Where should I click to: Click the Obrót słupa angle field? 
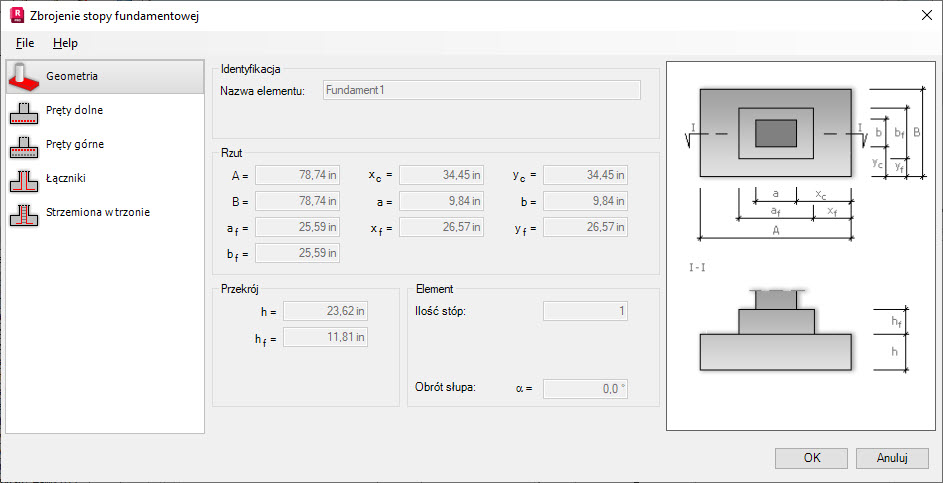585,389
